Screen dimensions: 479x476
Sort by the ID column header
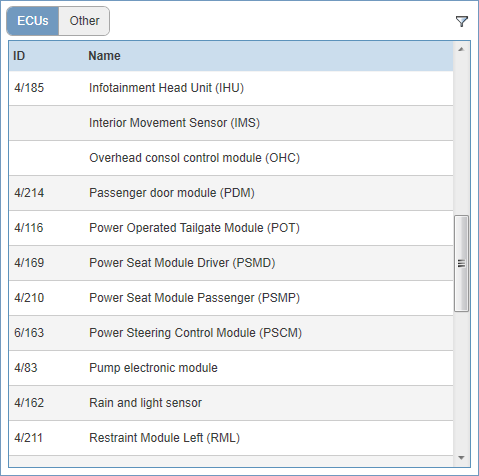tap(19, 56)
